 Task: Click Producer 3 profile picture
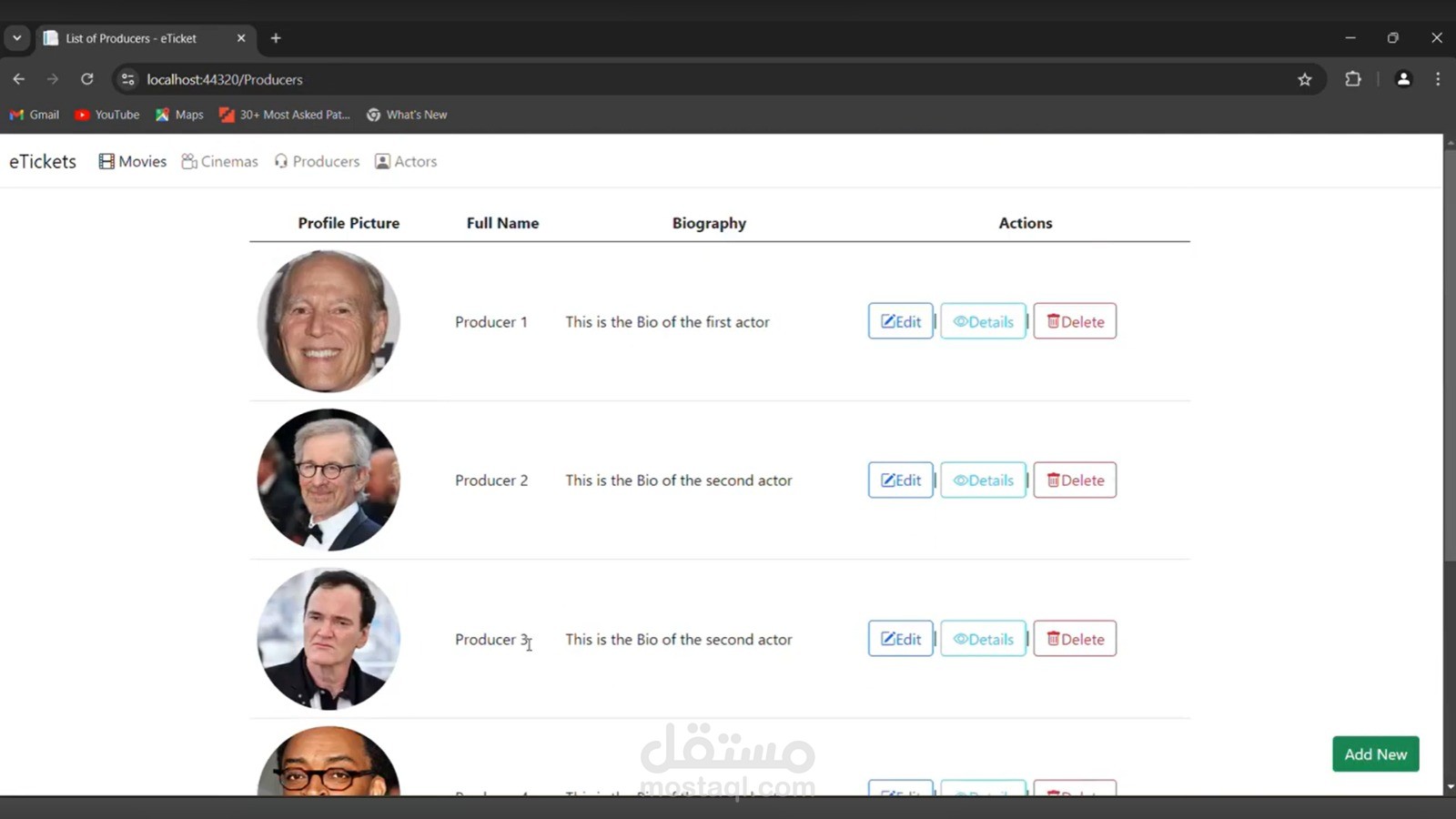329,639
